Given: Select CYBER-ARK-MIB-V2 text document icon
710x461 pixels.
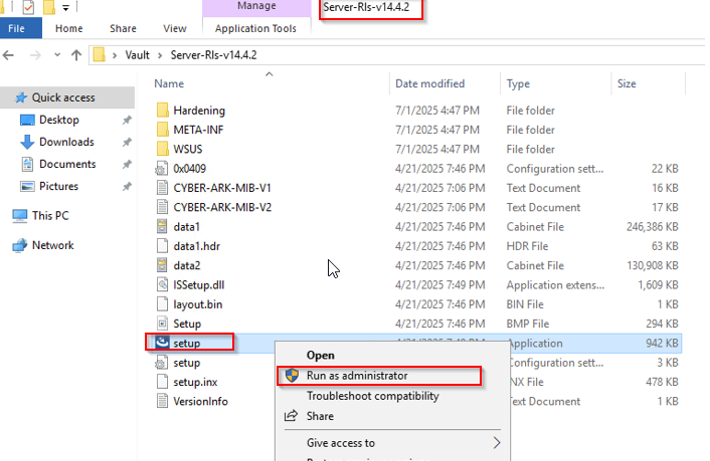Looking at the screenshot, I should (x=162, y=207).
